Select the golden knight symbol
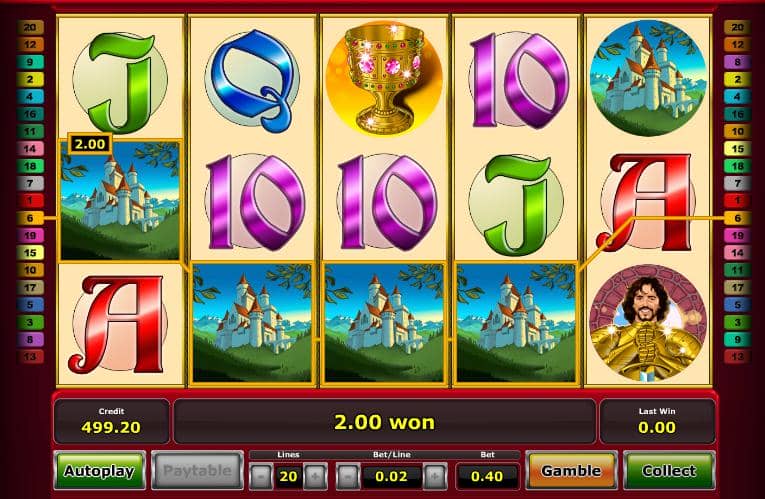The height and width of the screenshot is (499, 765). (647, 323)
